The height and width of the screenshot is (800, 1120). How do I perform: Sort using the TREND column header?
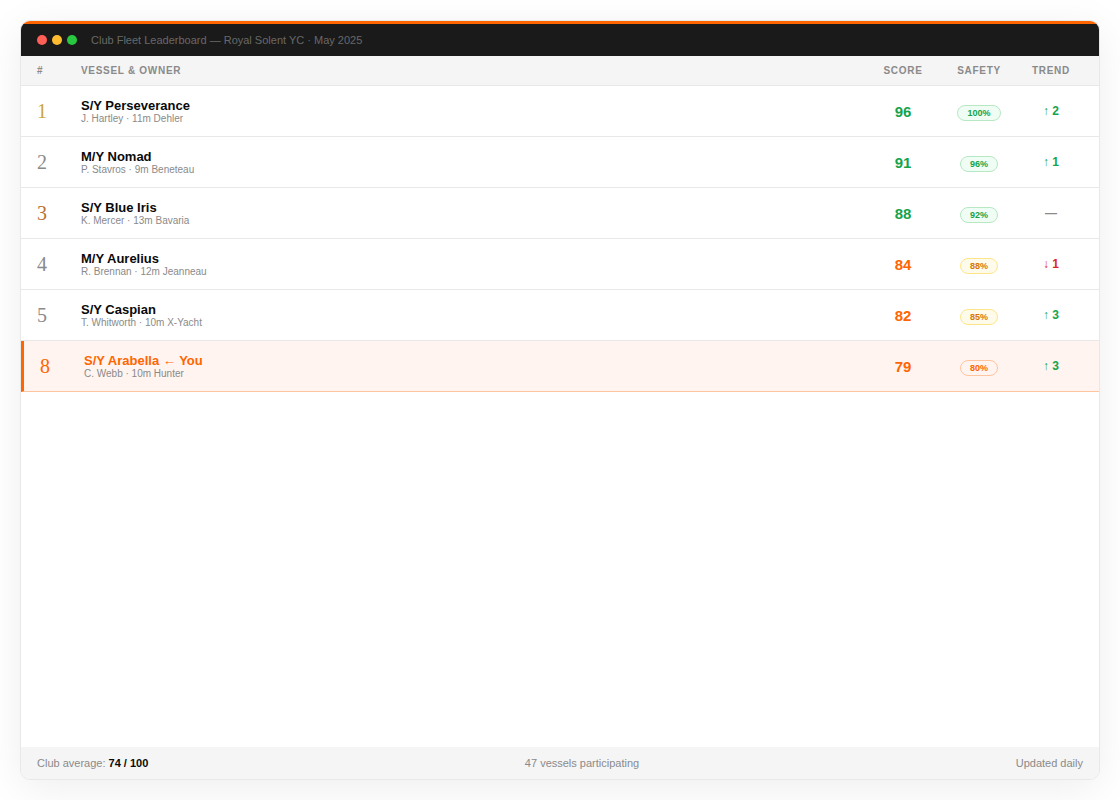(1050, 70)
